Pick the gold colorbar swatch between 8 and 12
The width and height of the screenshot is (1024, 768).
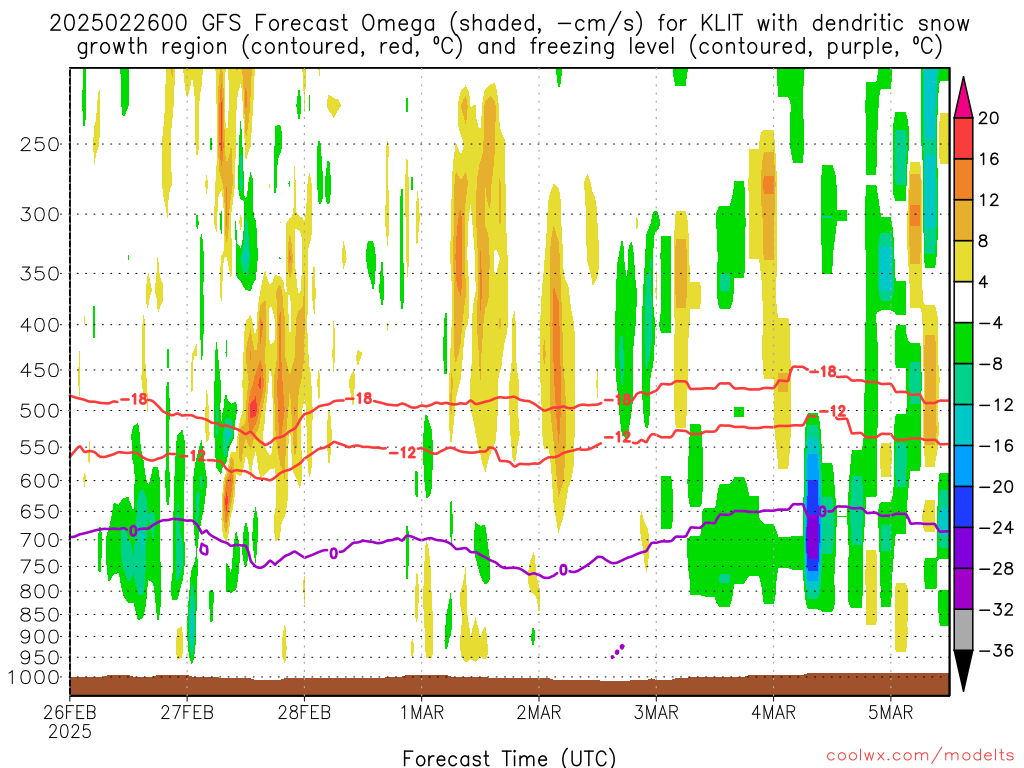pyautogui.click(x=963, y=221)
